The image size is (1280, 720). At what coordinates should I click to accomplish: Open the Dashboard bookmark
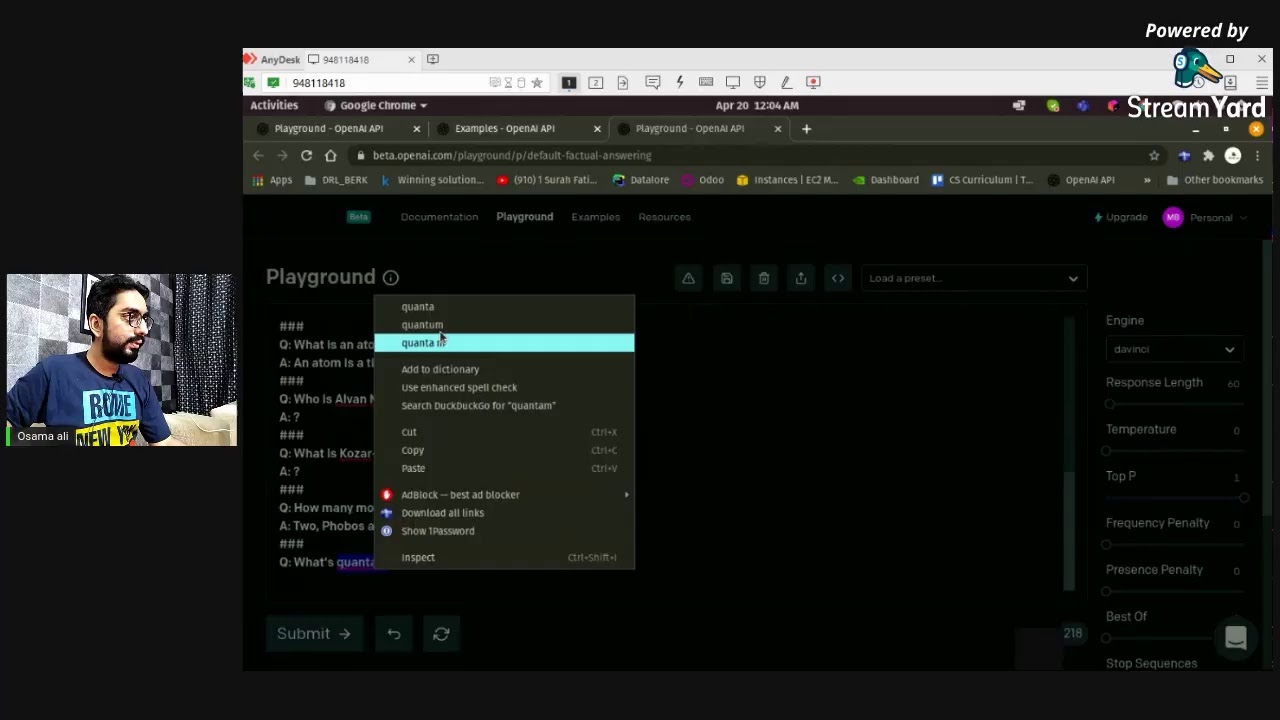(x=886, y=180)
